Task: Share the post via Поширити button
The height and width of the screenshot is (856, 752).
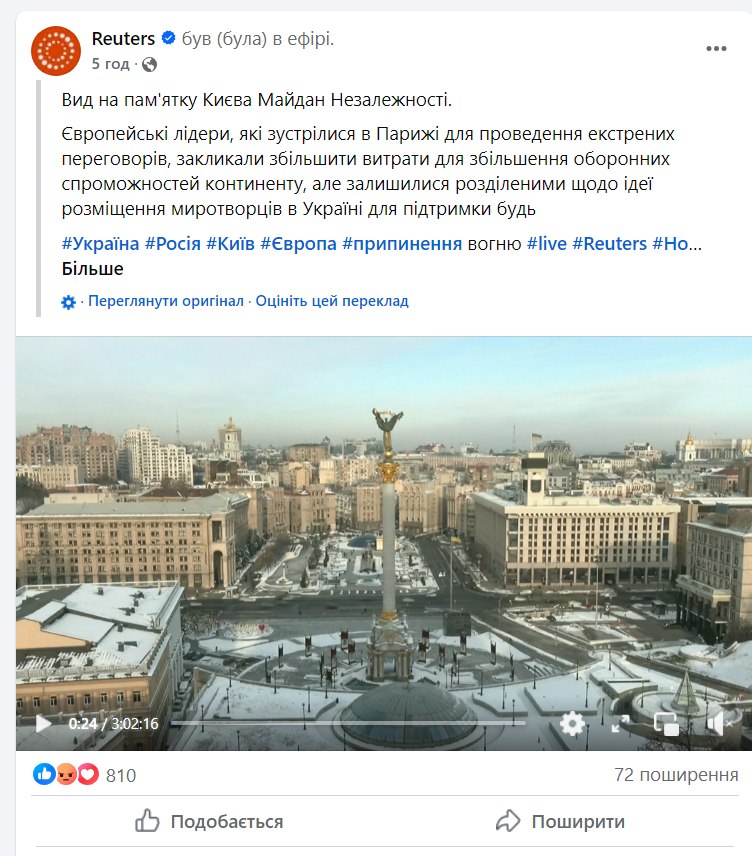Action: [560, 821]
